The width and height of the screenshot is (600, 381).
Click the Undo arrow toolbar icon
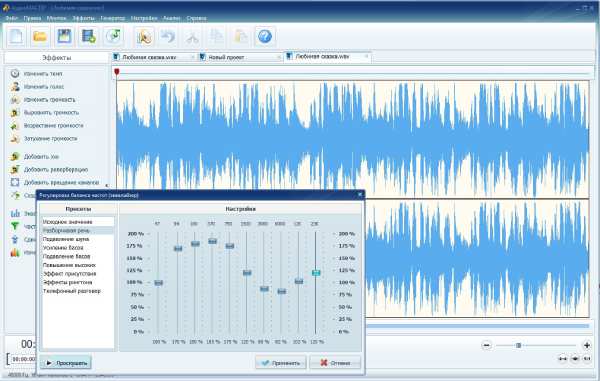pos(168,36)
